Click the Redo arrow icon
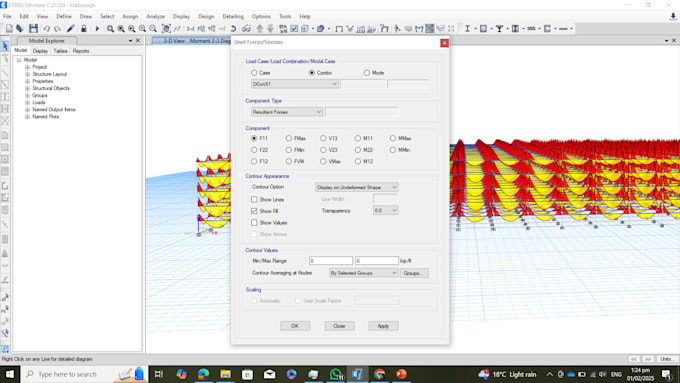This screenshot has width=680, height=383. click(x=57, y=29)
